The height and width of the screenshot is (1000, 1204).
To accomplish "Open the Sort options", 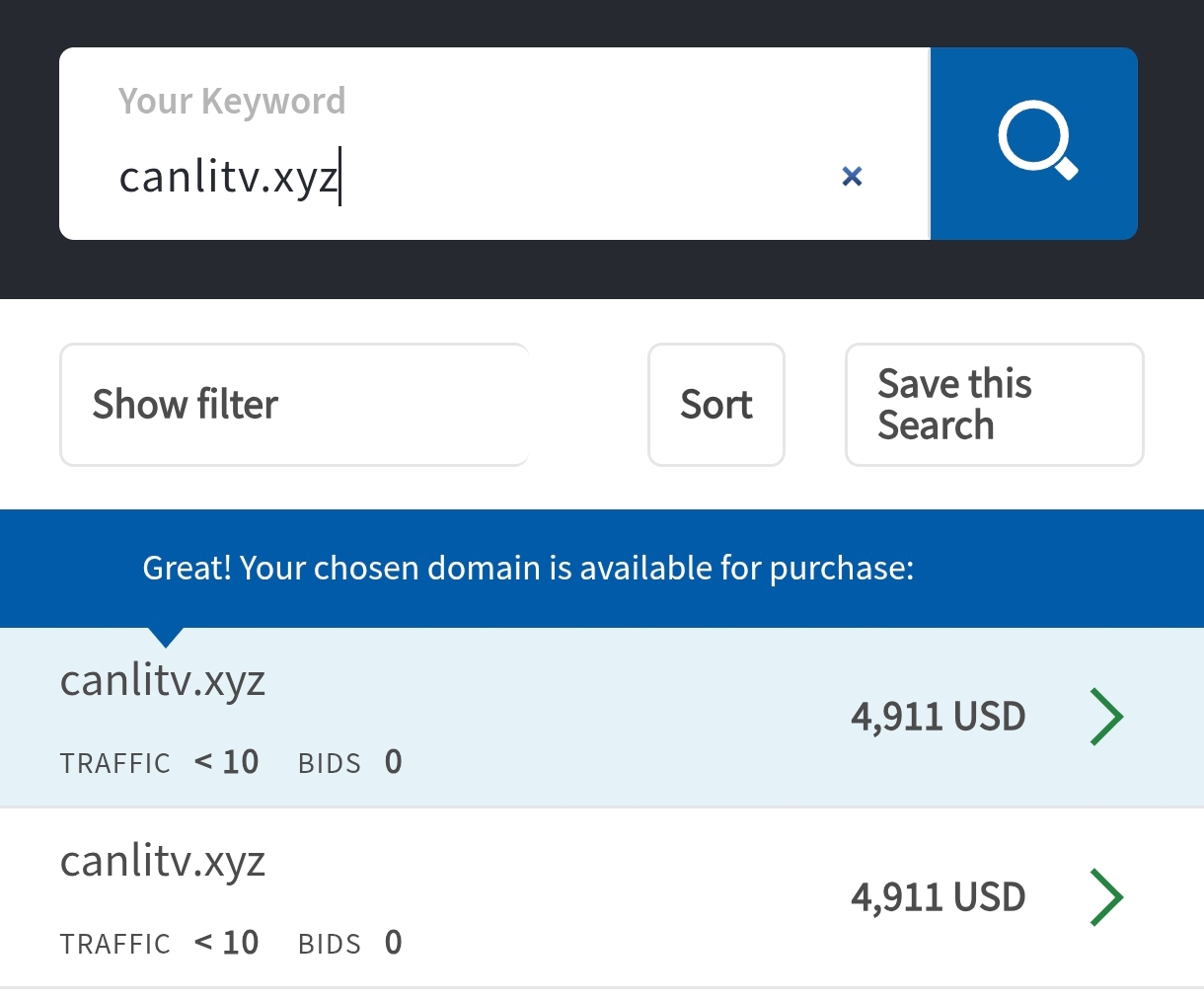I will (716, 405).
